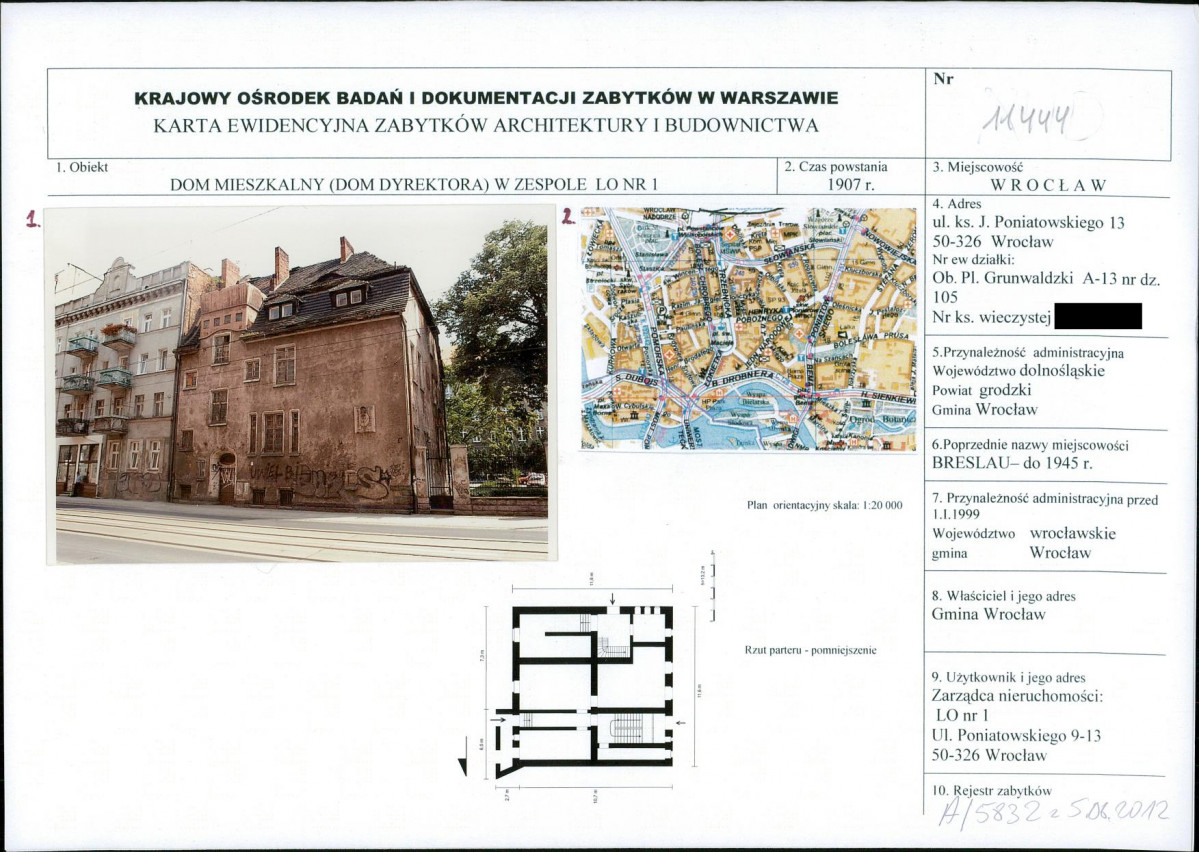Click '10. Rejestr zabytków' heading
This screenshot has width=1199, height=852.
(x=992, y=791)
